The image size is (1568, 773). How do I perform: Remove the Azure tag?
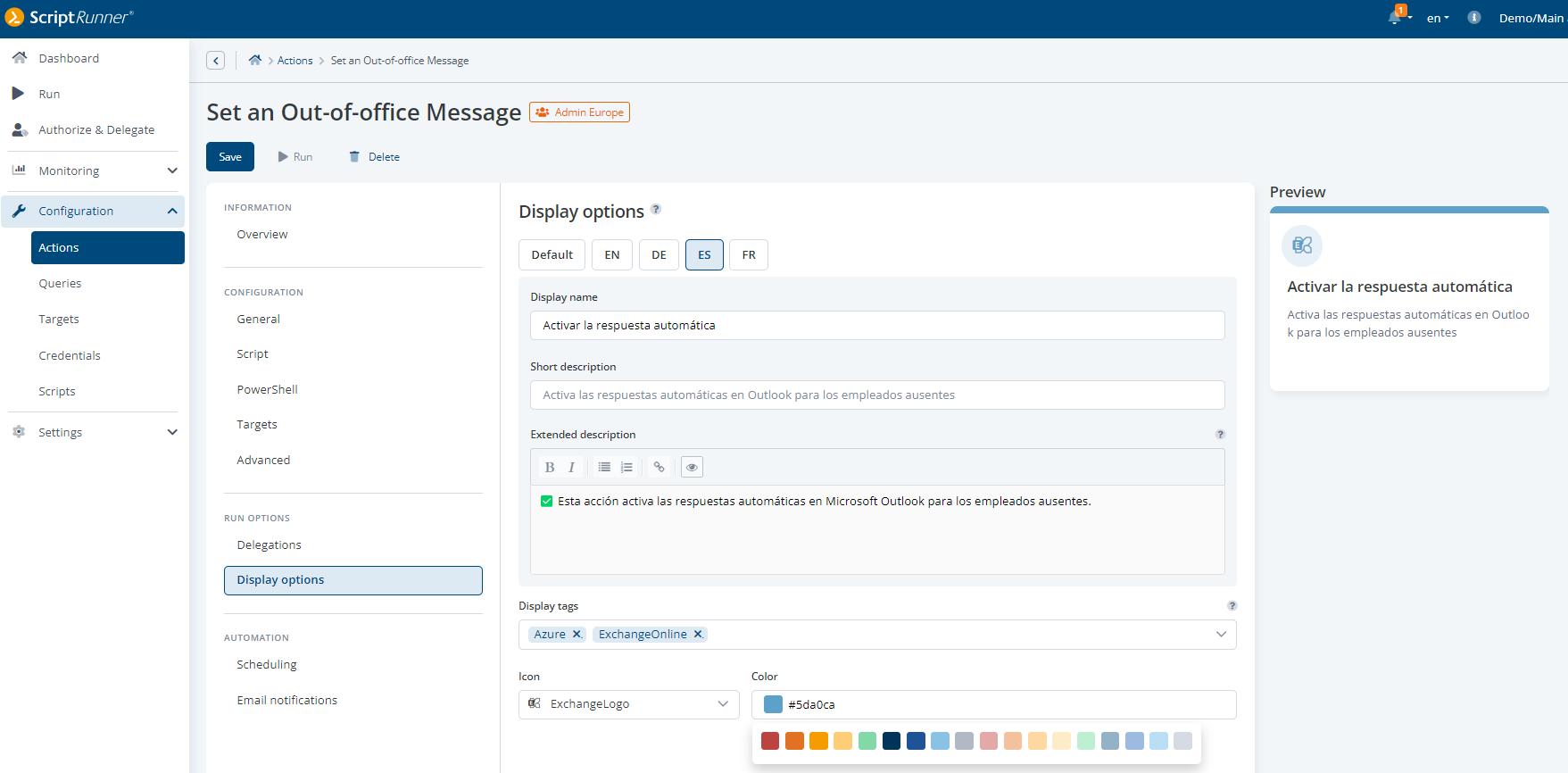click(x=577, y=635)
